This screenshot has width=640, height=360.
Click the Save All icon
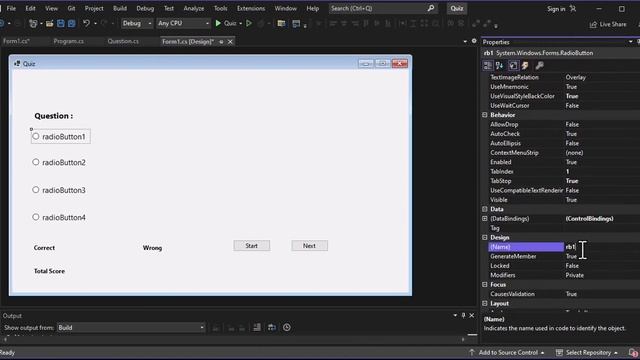point(71,23)
